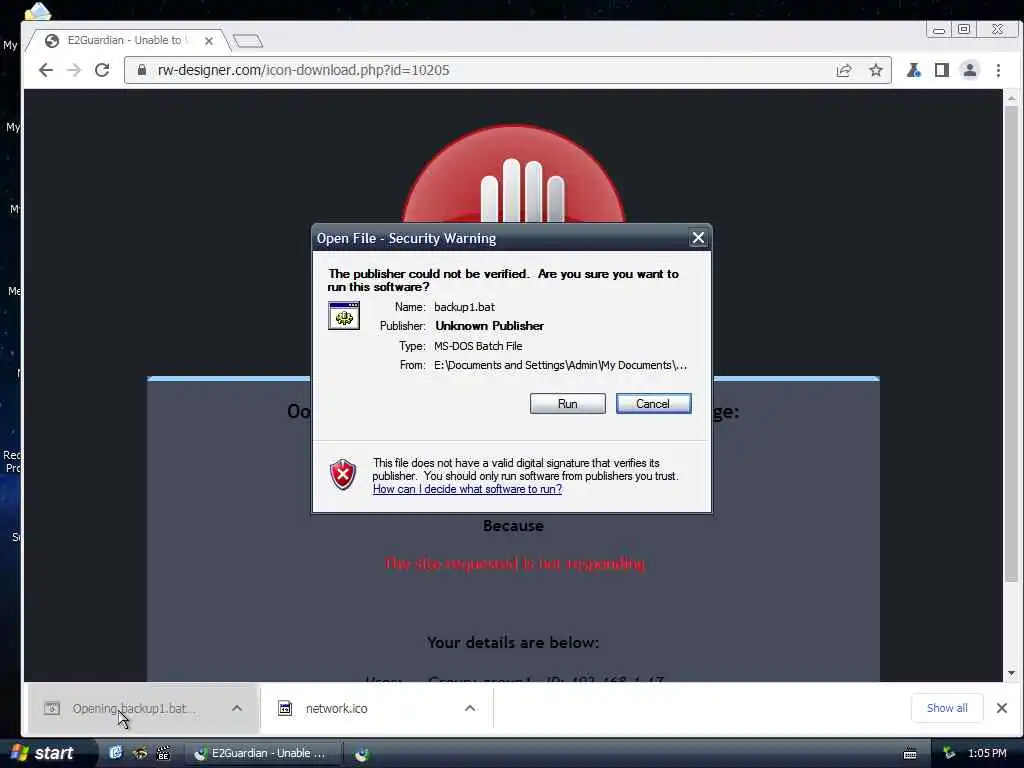Click E2Guardian taskbar button
The image size is (1024, 768).
click(x=263, y=753)
